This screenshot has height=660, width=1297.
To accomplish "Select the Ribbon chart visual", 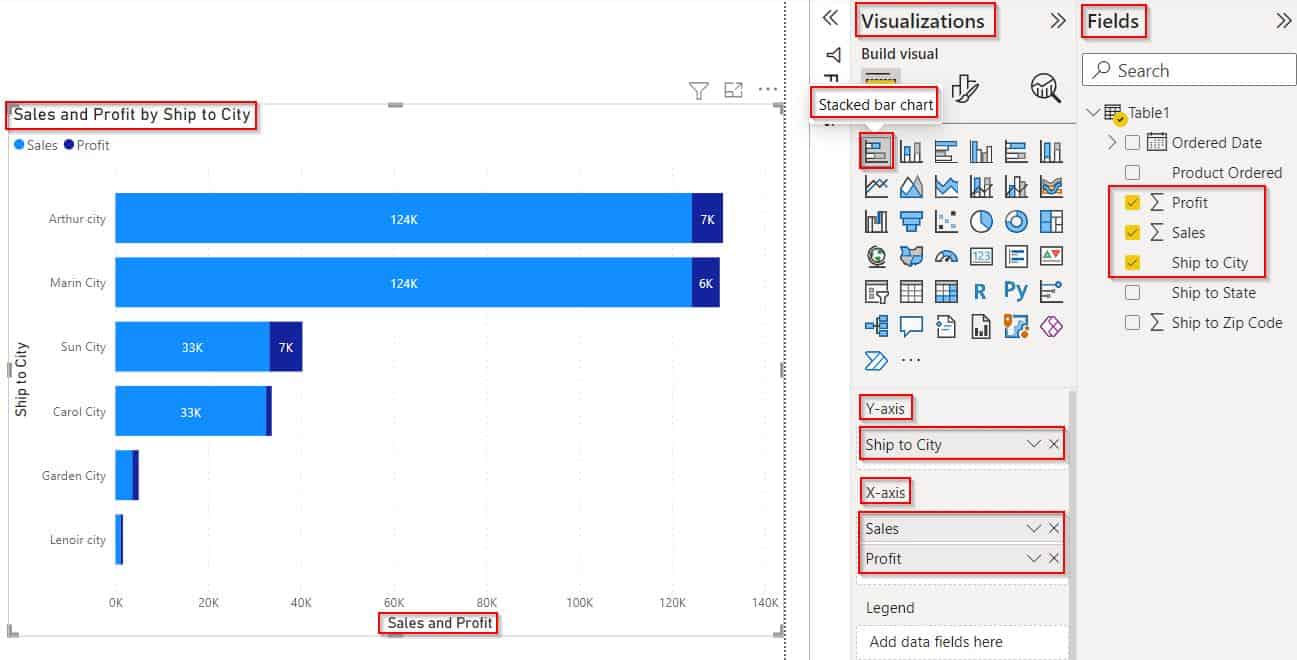I will (x=1051, y=186).
